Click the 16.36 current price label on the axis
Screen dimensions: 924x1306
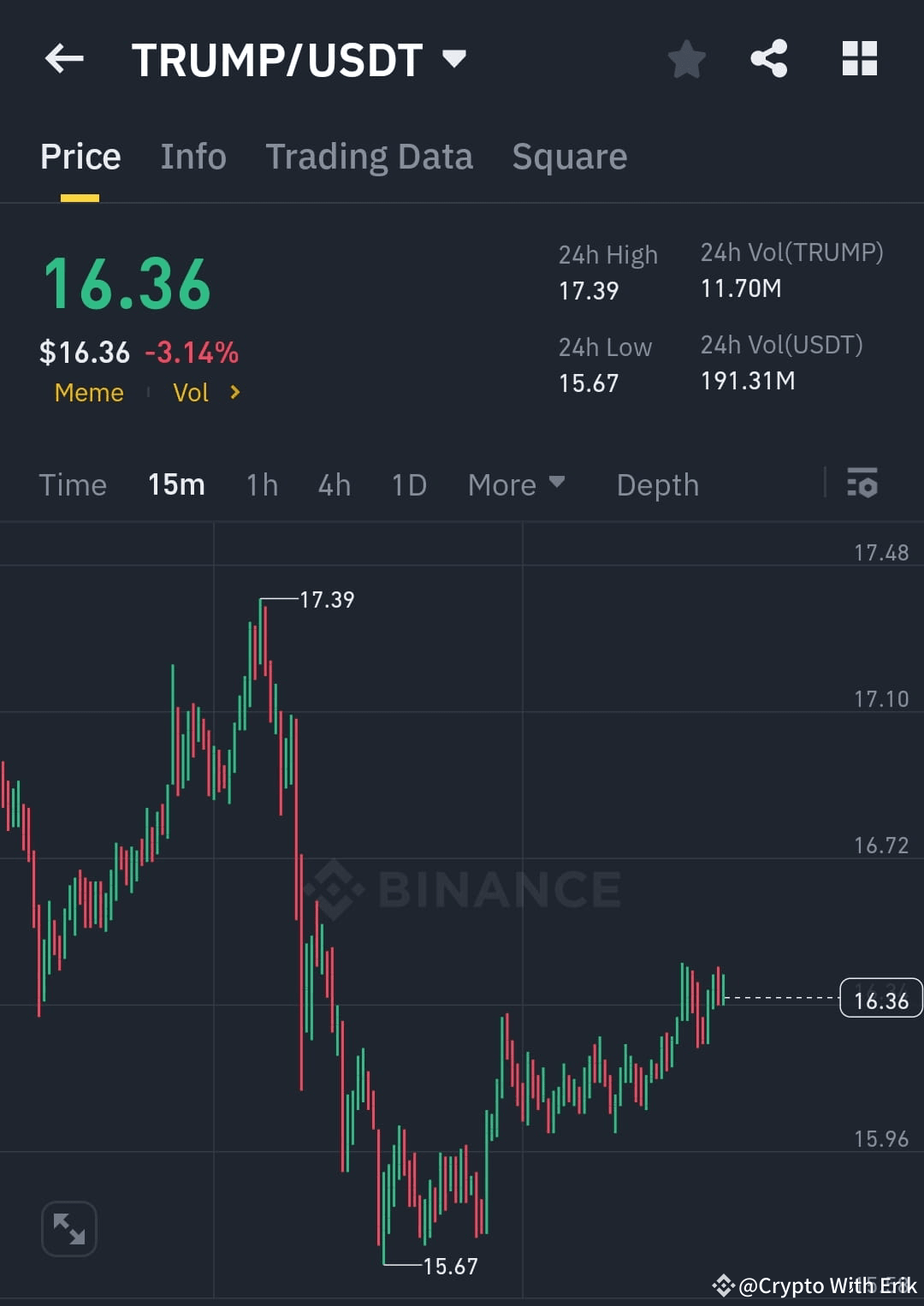pyautogui.click(x=880, y=998)
